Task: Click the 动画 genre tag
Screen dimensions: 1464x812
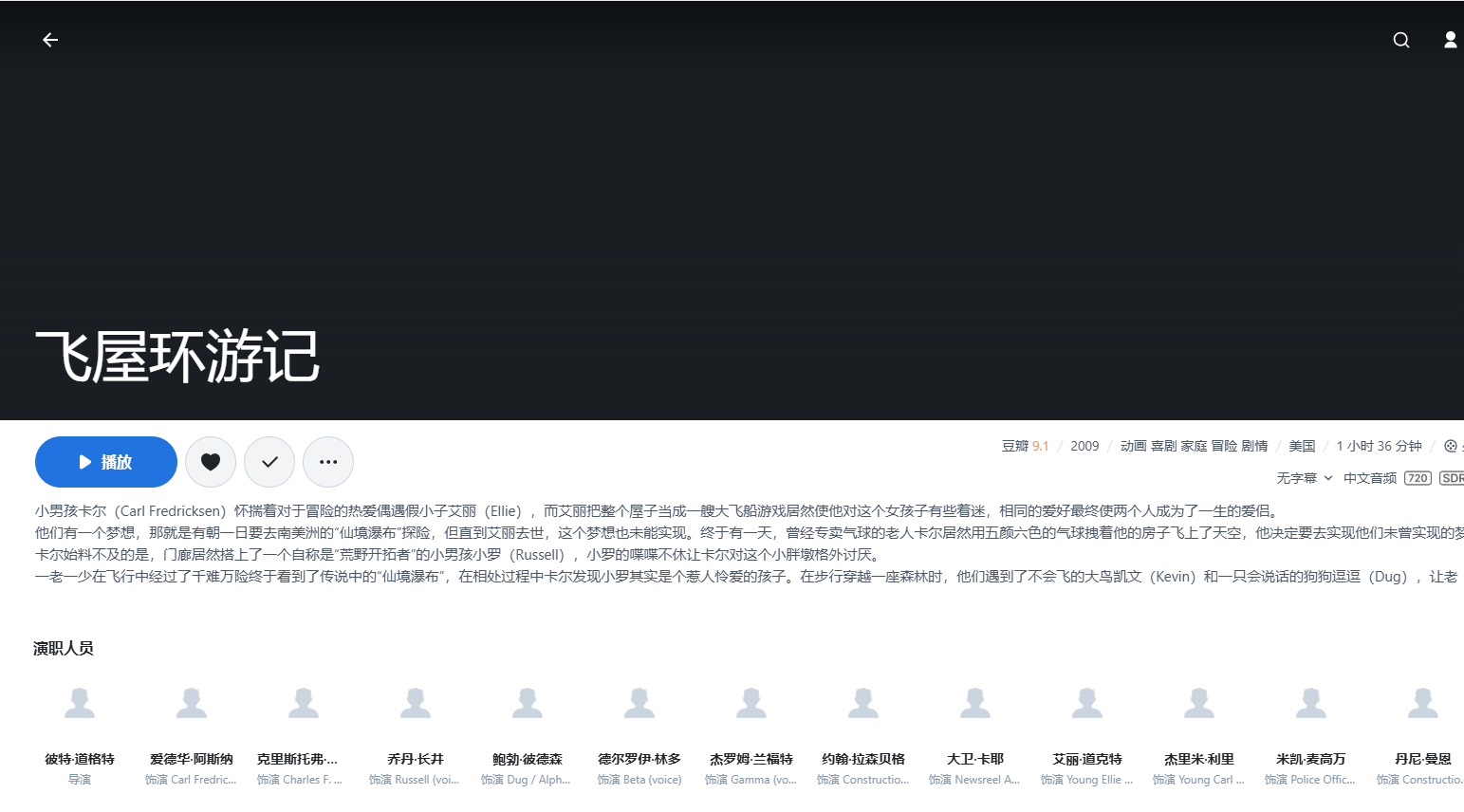Action: point(1134,446)
